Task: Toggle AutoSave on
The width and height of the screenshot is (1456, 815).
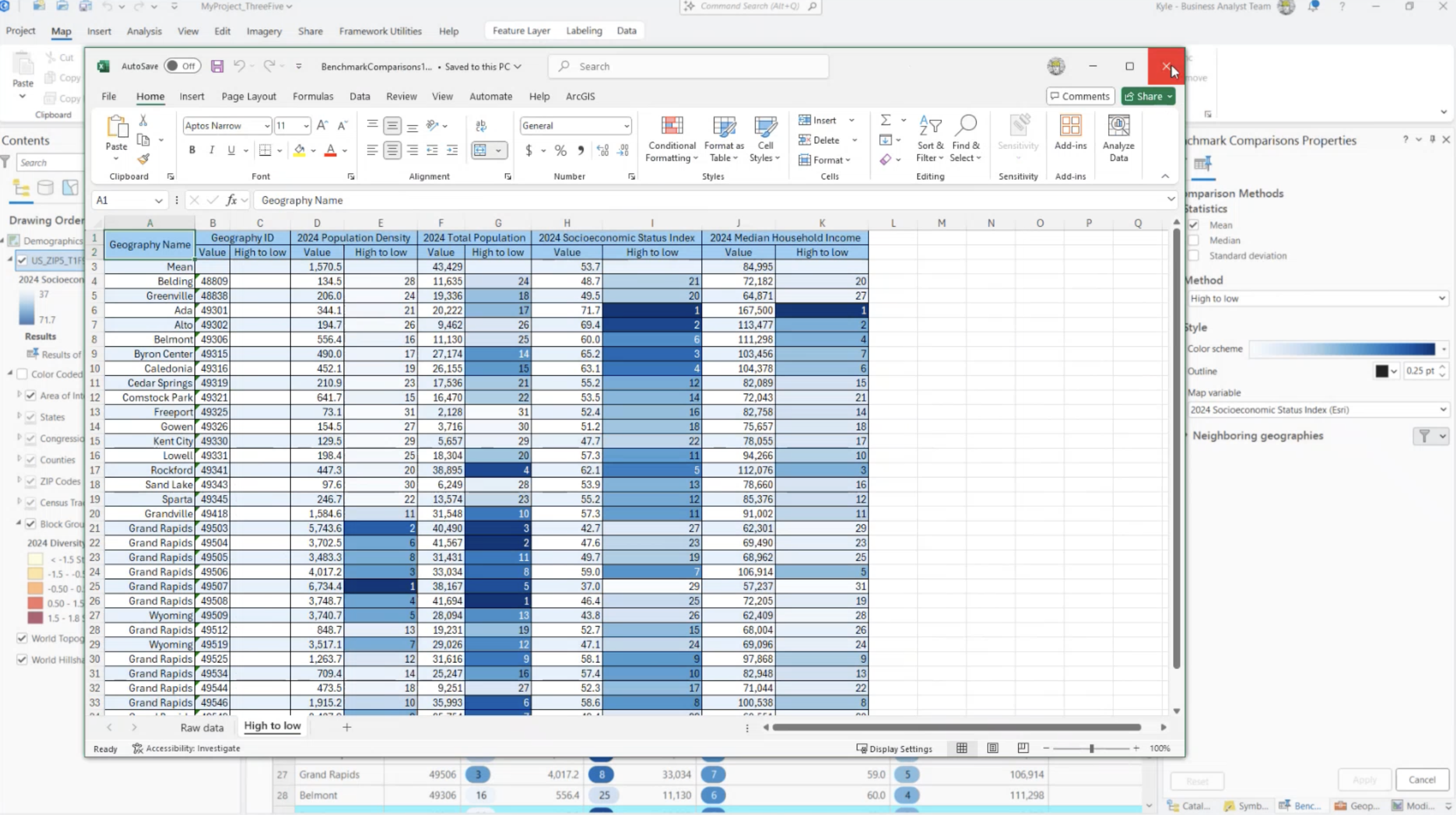Action: (x=182, y=66)
